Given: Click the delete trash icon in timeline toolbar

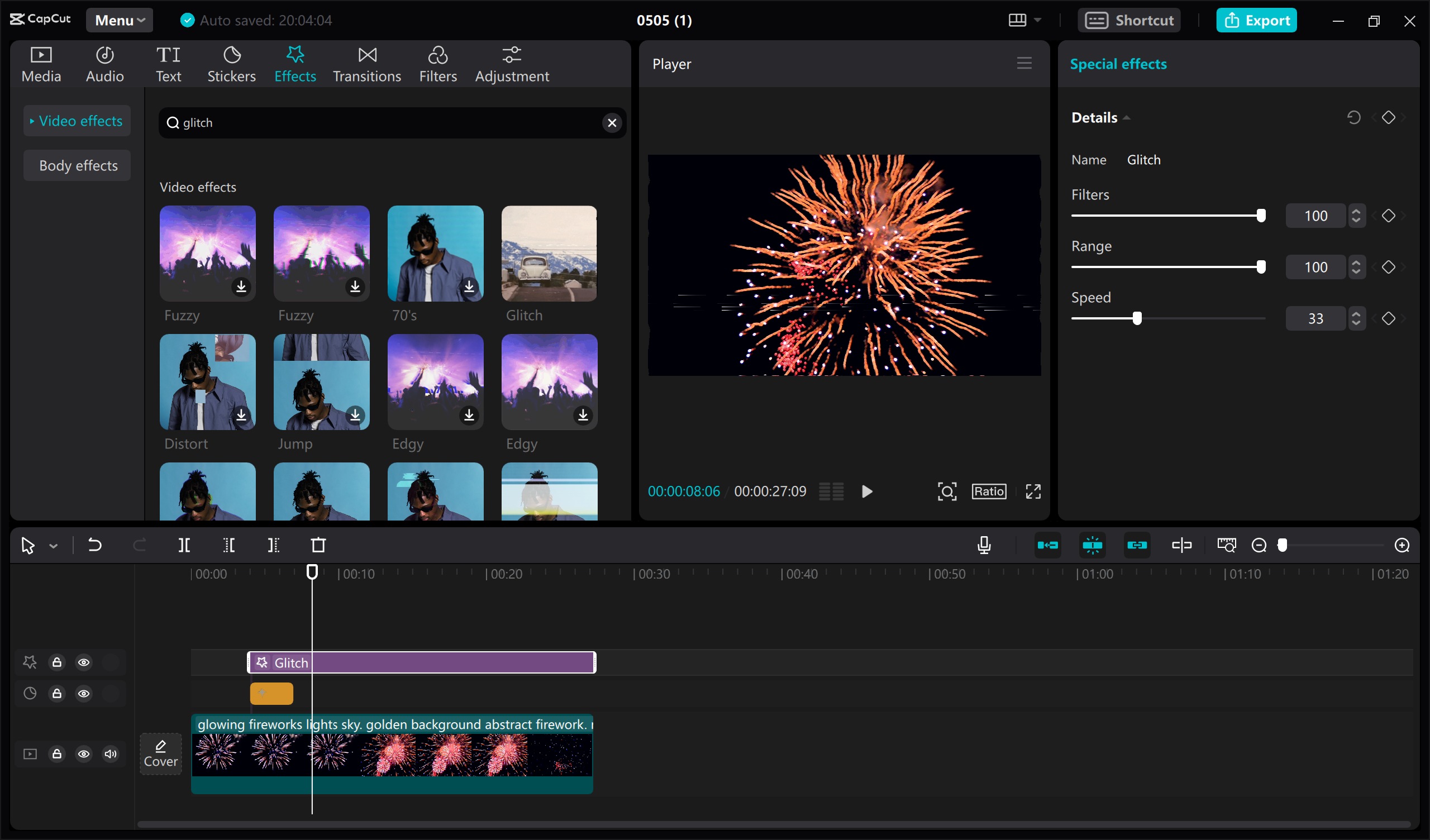Looking at the screenshot, I should point(318,546).
